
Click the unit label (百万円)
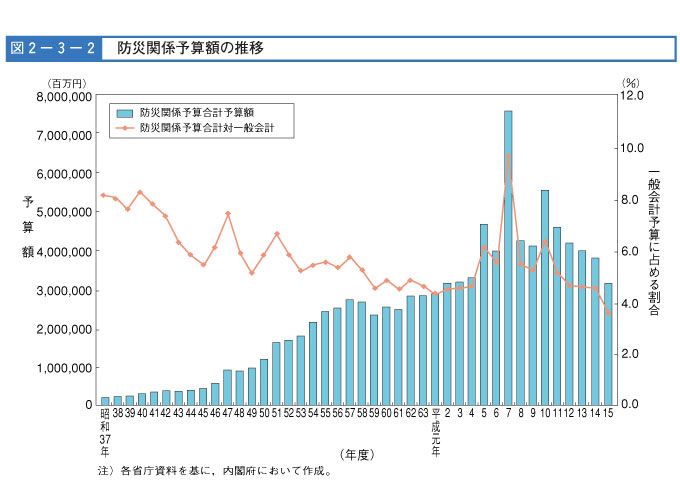[x=66, y=83]
